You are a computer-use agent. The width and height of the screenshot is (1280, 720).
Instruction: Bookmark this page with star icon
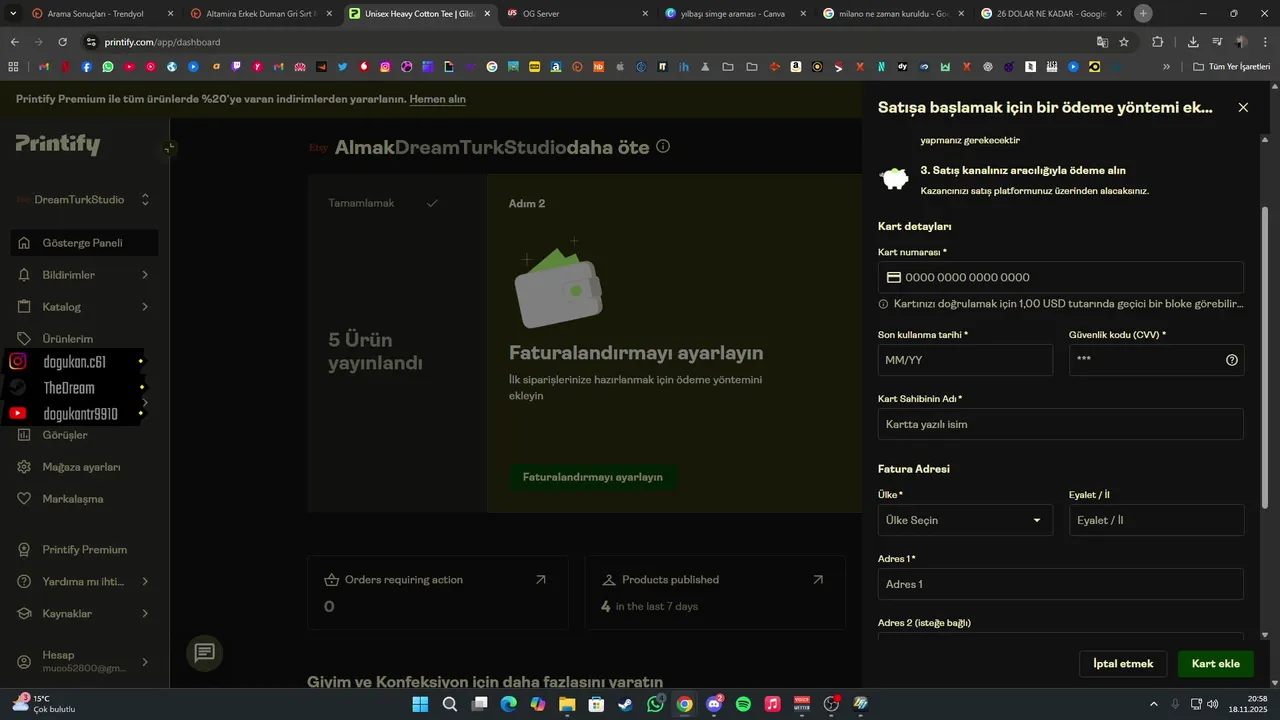(x=1124, y=42)
